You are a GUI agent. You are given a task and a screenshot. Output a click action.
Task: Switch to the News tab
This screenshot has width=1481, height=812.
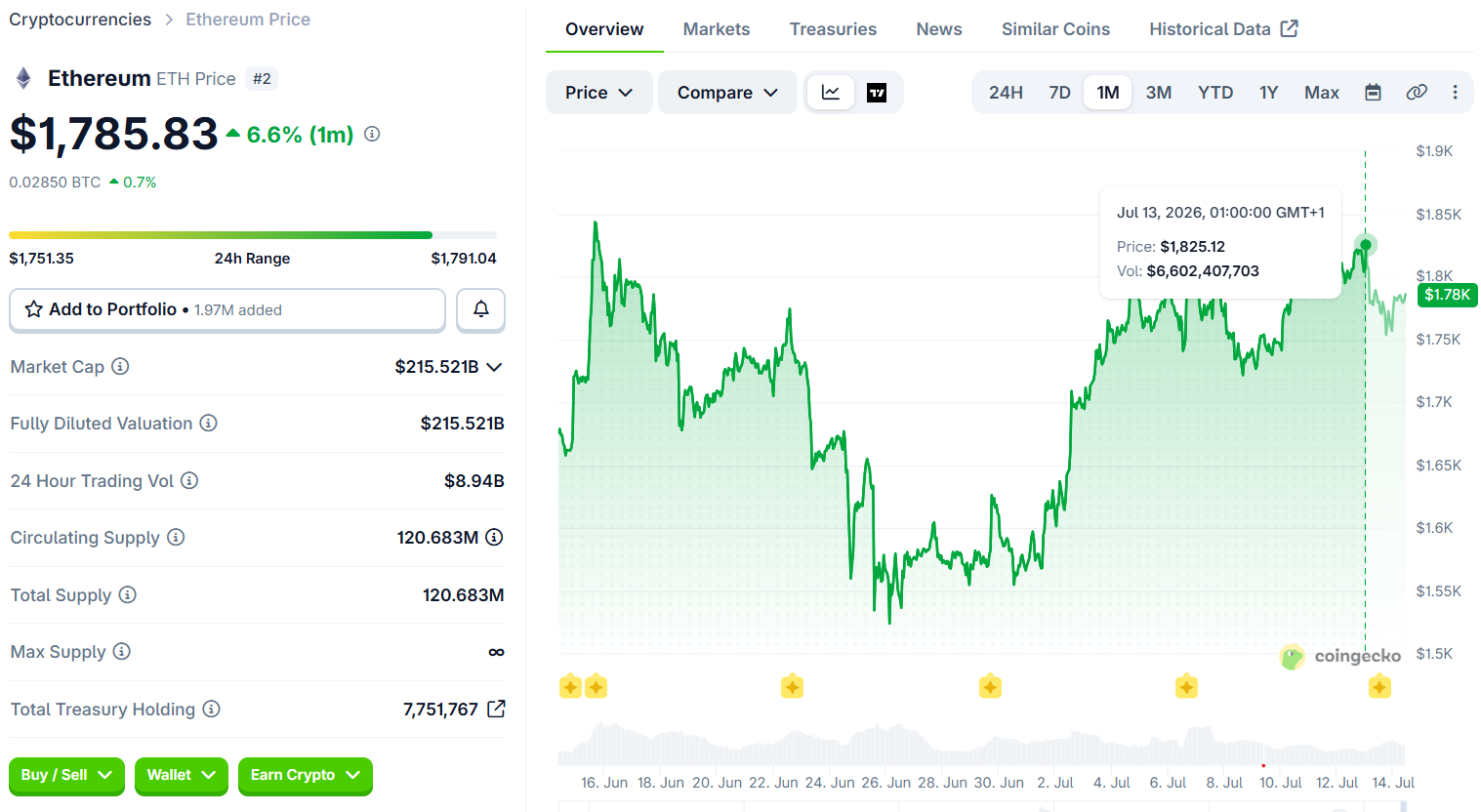[939, 29]
